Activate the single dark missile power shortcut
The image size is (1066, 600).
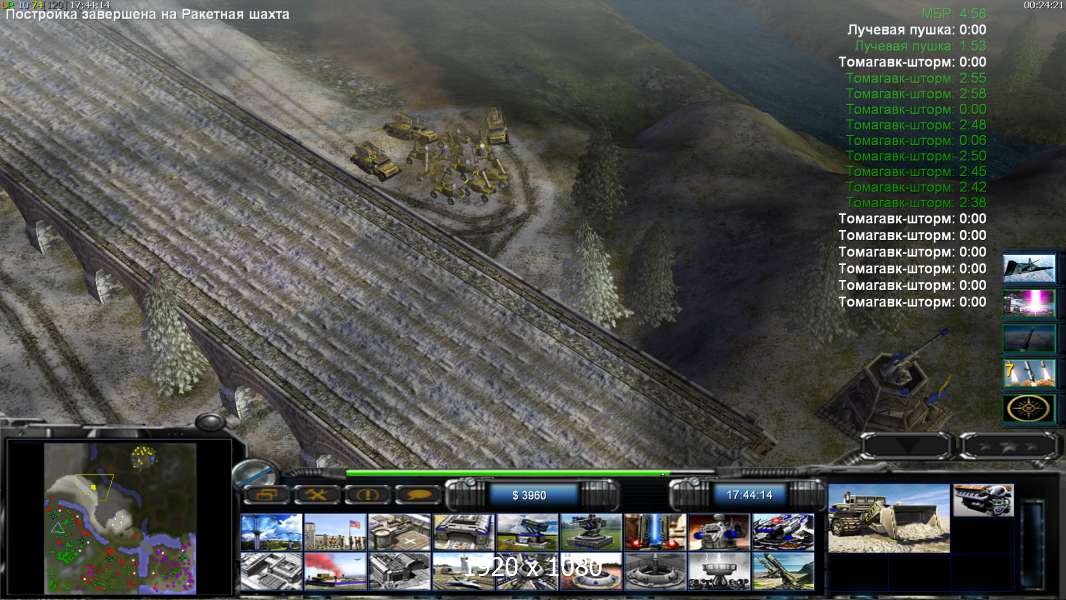(1029, 338)
